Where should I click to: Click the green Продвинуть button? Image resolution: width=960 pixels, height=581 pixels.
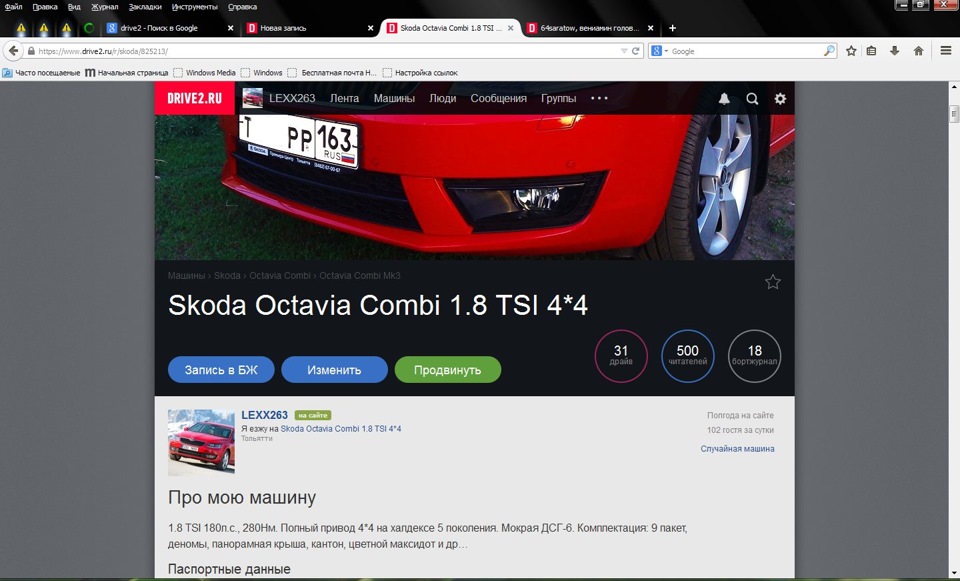click(447, 369)
